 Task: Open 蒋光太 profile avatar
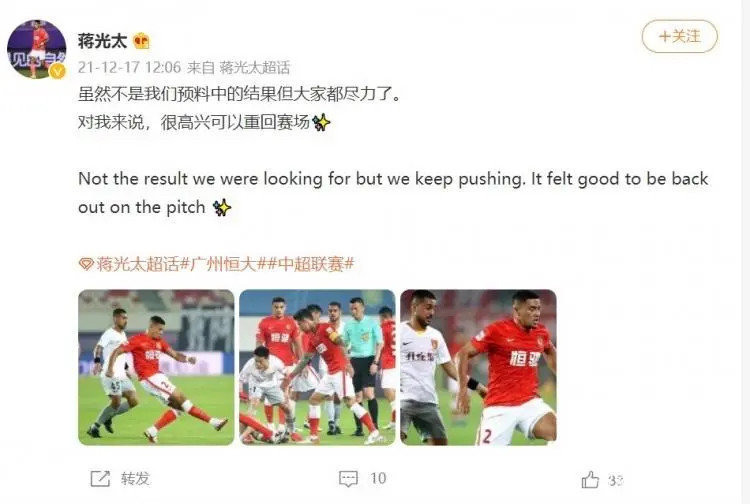[x=37, y=49]
